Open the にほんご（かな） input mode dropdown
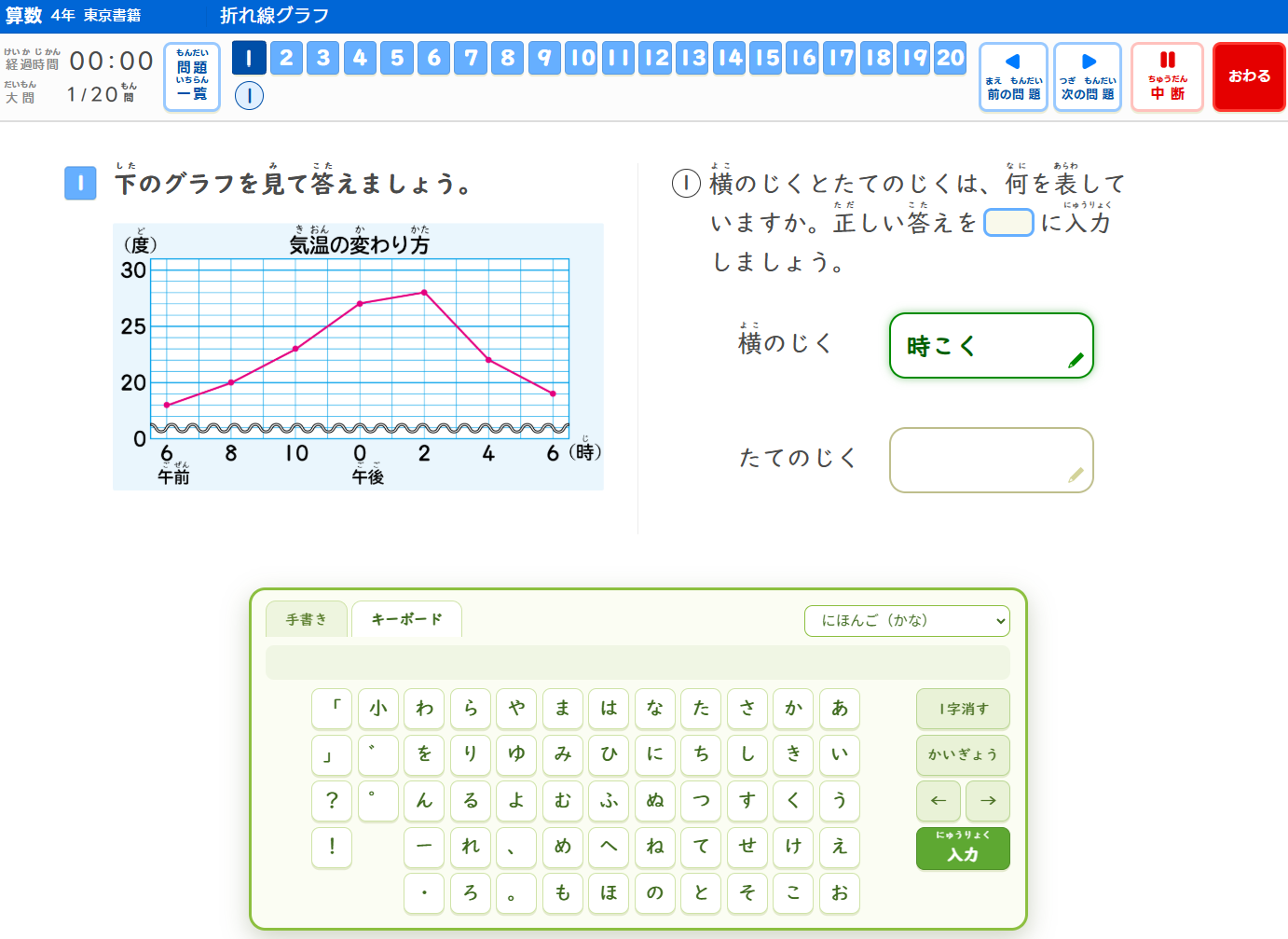Screen dimensions: 1288x939 tap(907, 621)
